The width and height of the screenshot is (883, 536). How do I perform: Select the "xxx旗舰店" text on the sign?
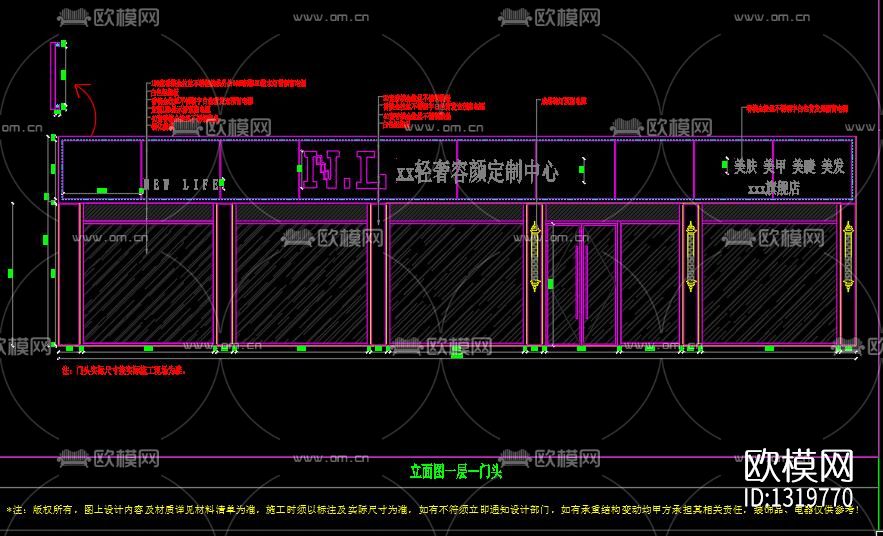(x=774, y=188)
